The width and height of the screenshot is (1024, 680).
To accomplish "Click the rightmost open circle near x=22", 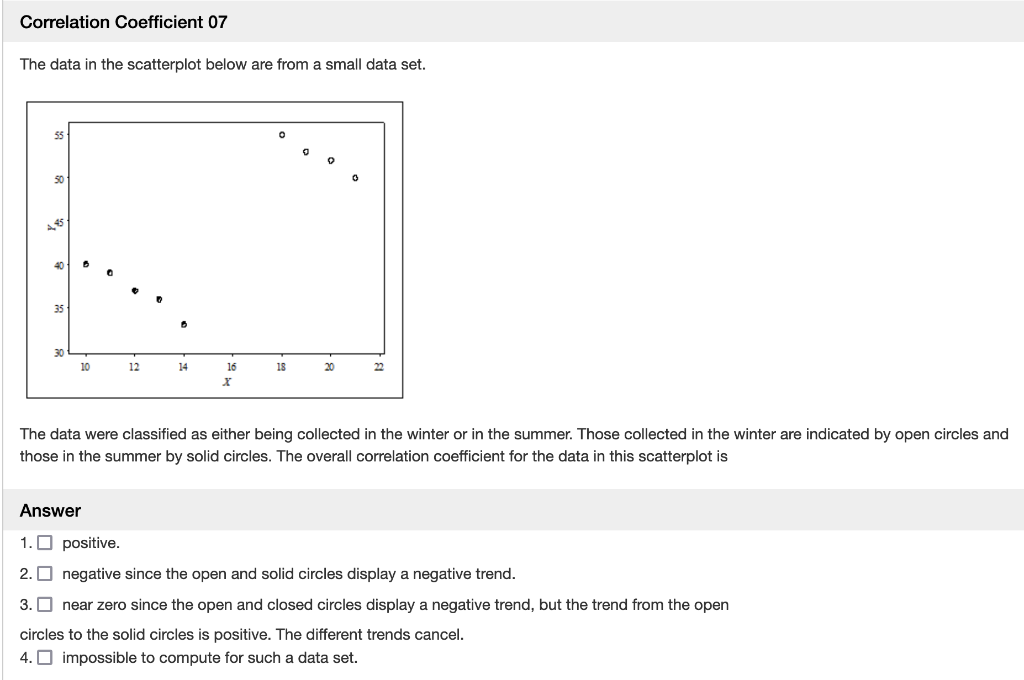I will pos(353,178).
